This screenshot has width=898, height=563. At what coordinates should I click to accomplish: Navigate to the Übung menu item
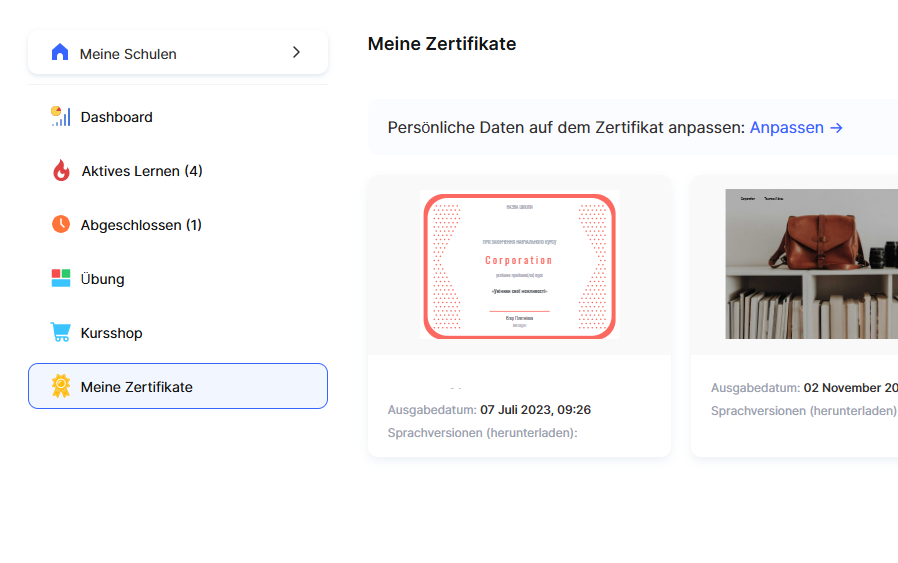[103, 279]
